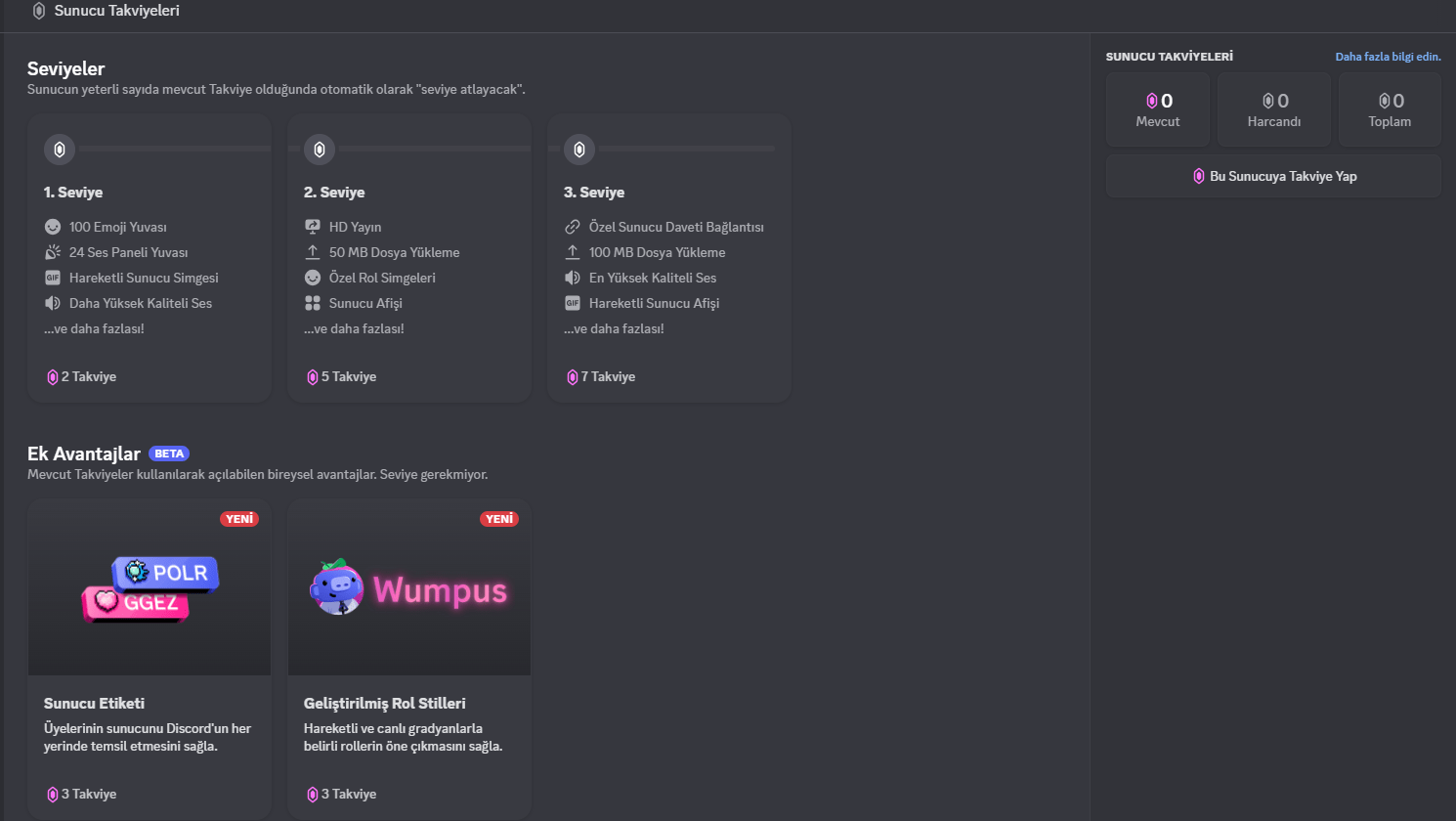The image size is (1456, 821).
Task: Select the 3. Seviye level card title
Action: [x=594, y=193]
